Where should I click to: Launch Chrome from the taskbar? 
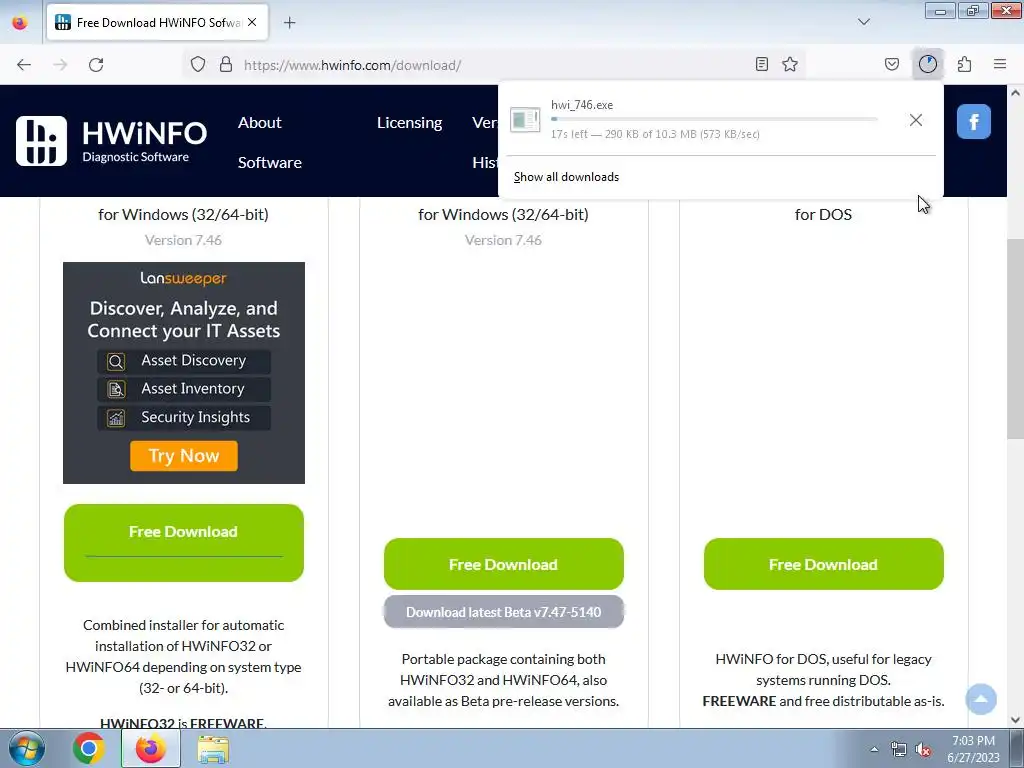[89, 748]
